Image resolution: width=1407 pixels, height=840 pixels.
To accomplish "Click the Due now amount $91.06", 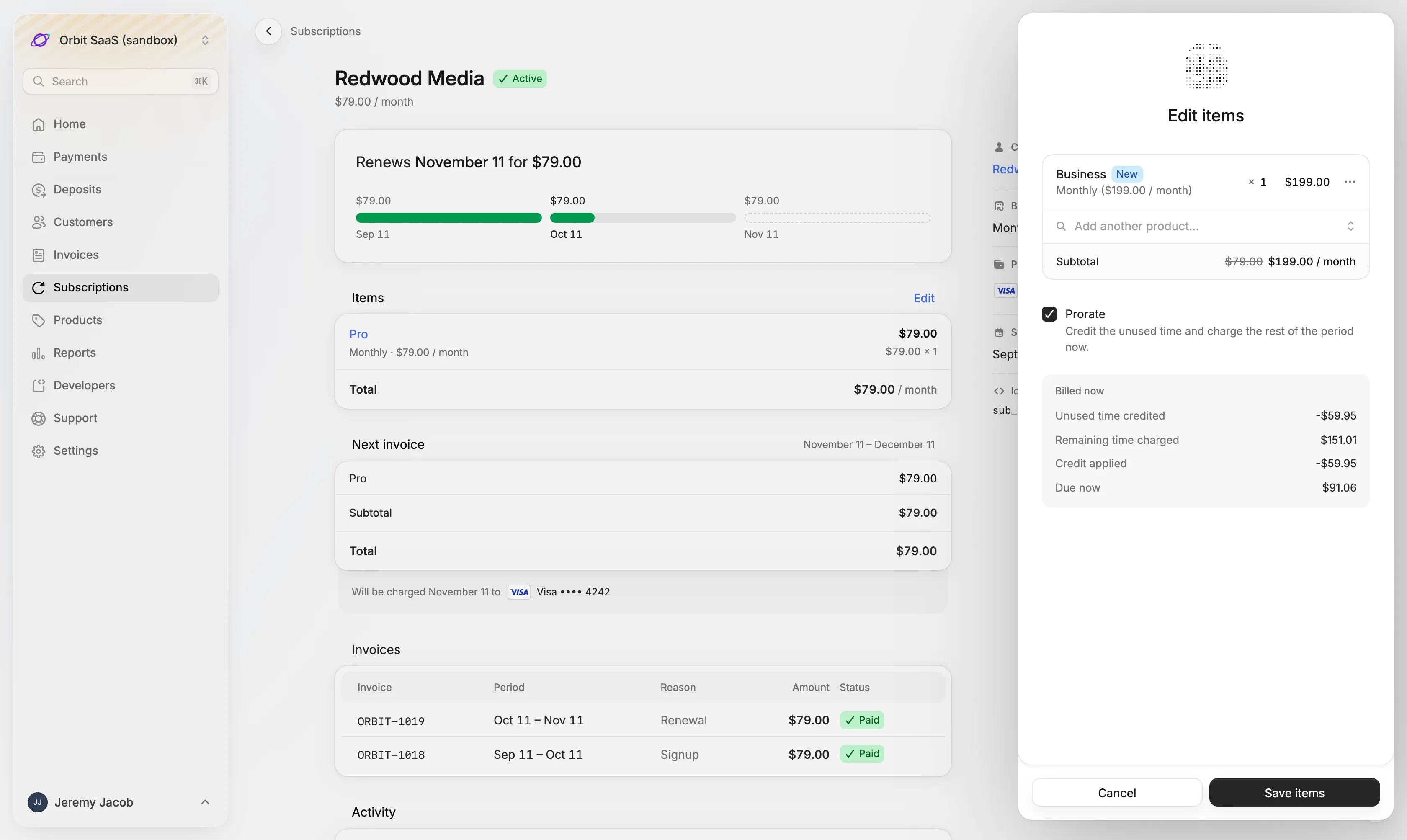I will [1338, 488].
